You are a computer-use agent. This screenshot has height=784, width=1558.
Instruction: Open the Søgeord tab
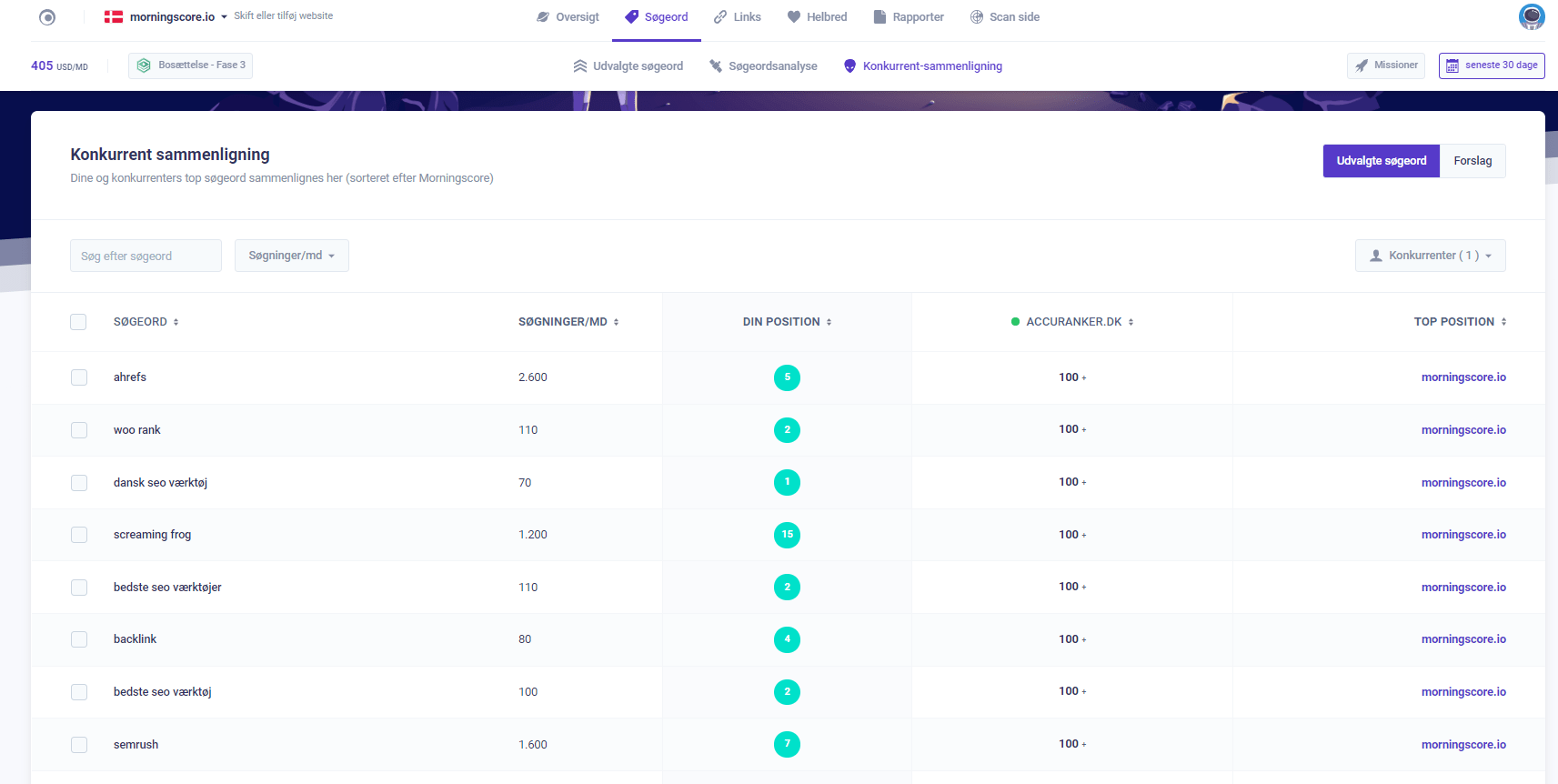coord(657,17)
